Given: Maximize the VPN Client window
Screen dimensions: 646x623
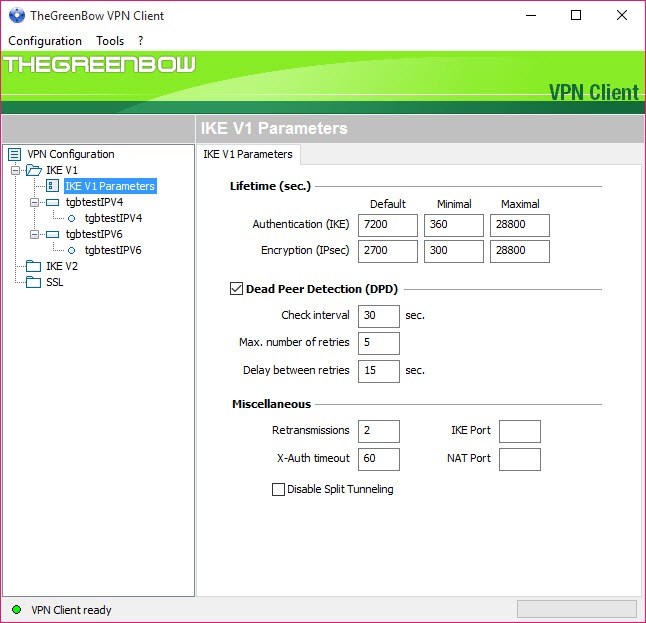Looking at the screenshot, I should (576, 16).
